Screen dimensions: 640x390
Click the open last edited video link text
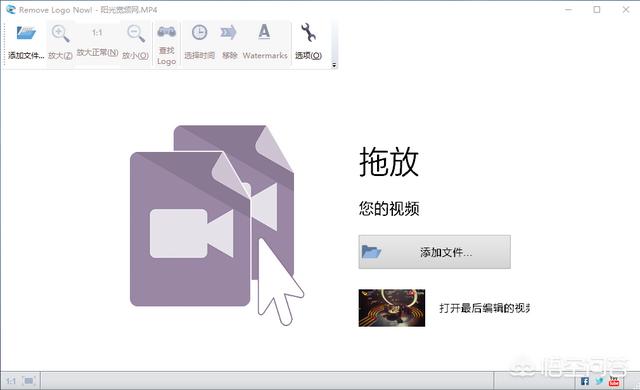[484, 308]
